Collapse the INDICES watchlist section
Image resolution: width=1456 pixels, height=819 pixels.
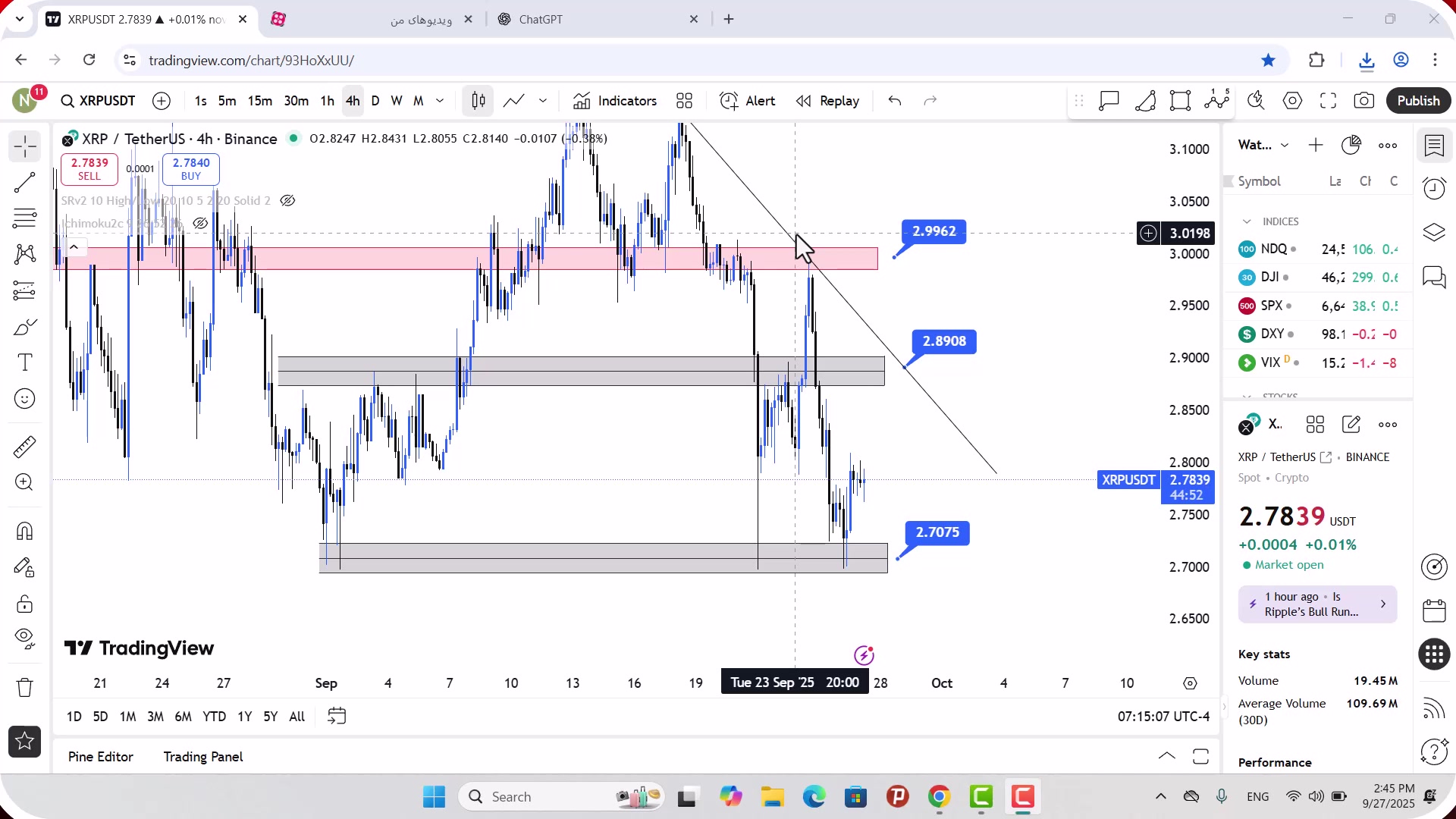(1247, 221)
